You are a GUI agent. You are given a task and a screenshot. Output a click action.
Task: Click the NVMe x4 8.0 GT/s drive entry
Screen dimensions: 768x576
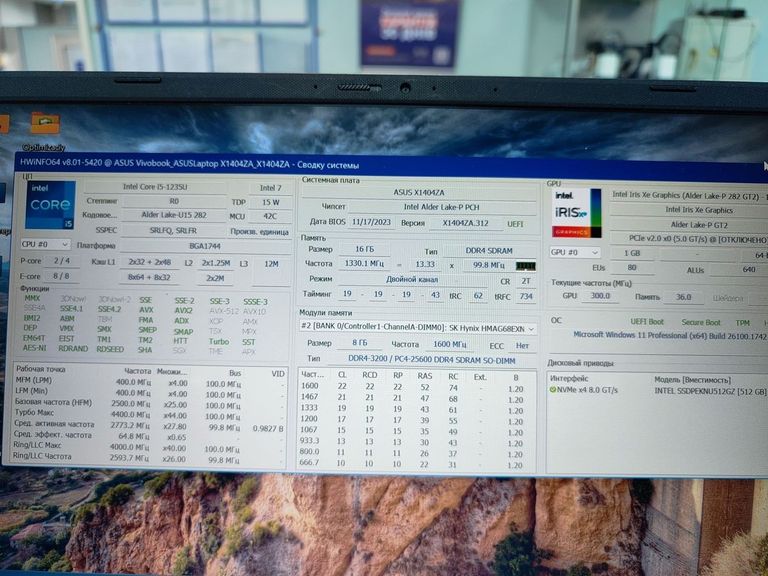(x=590, y=390)
